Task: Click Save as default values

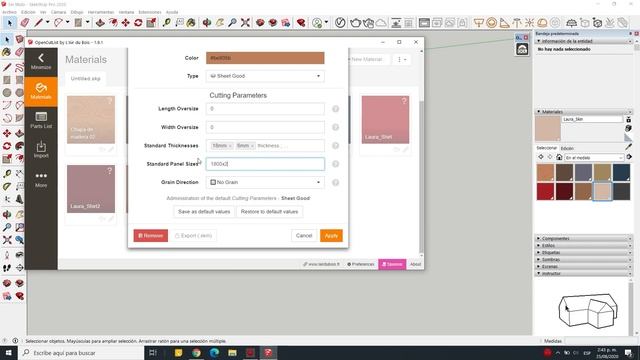Action: 204,212
